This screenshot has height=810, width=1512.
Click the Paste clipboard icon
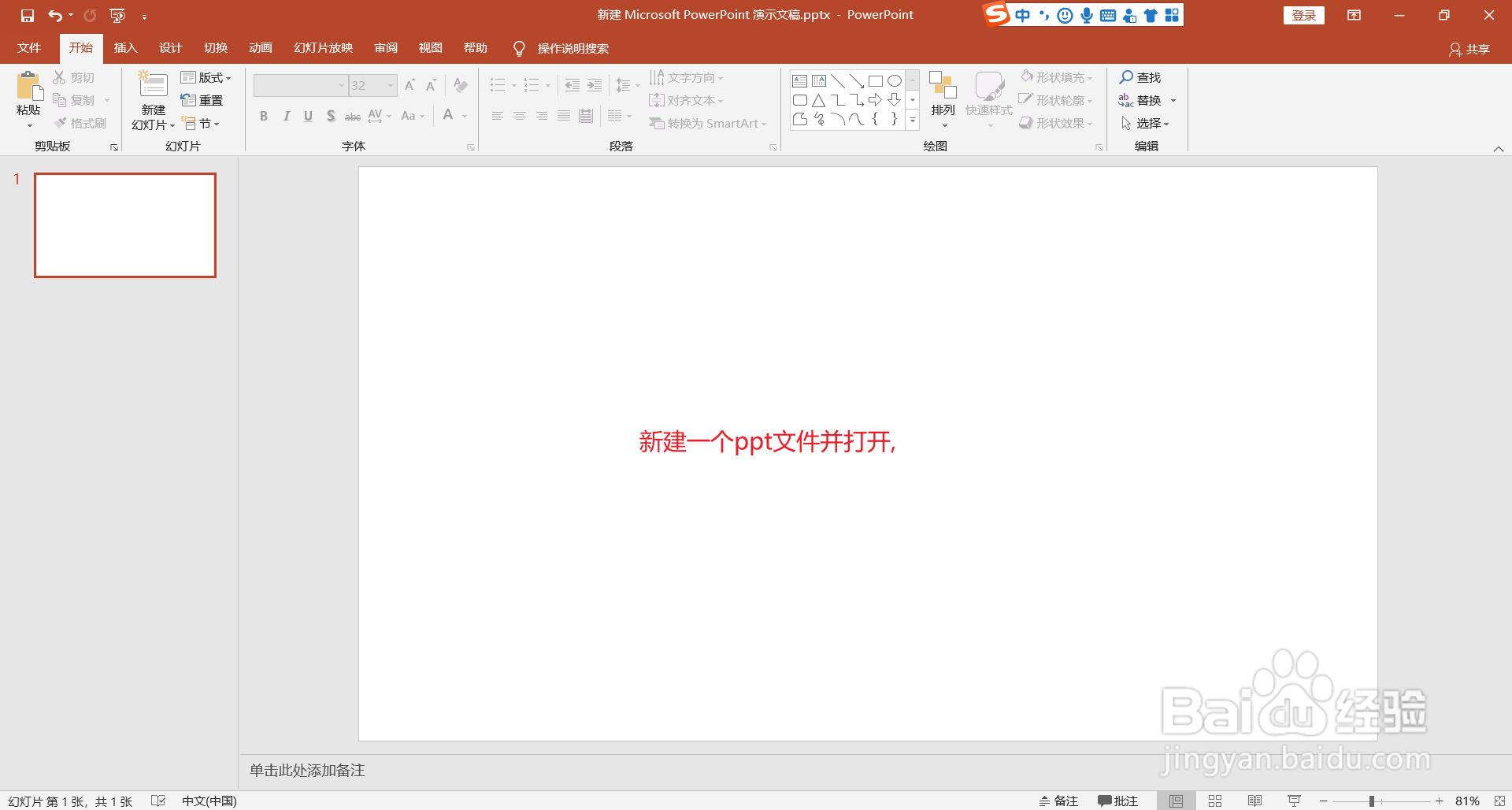click(x=30, y=85)
